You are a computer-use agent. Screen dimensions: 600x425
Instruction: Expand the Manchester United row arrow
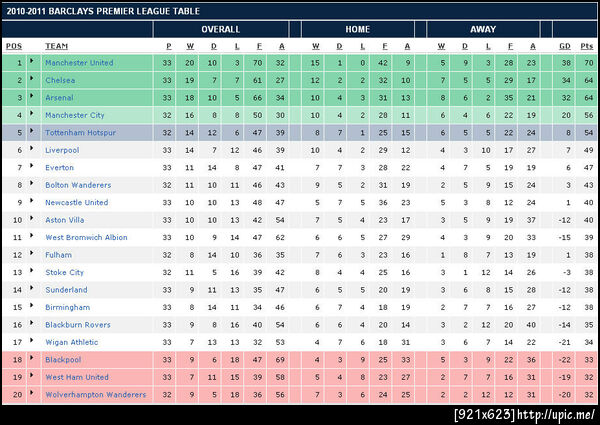tap(32, 63)
